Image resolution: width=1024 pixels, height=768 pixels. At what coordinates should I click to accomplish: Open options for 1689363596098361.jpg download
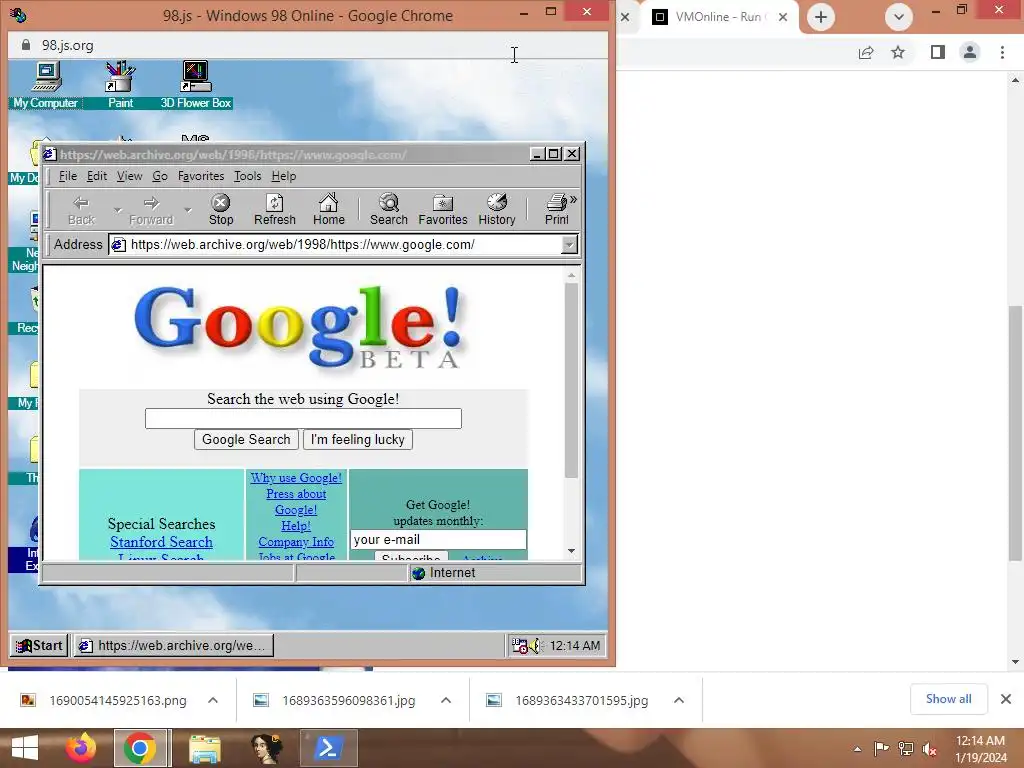point(446,700)
